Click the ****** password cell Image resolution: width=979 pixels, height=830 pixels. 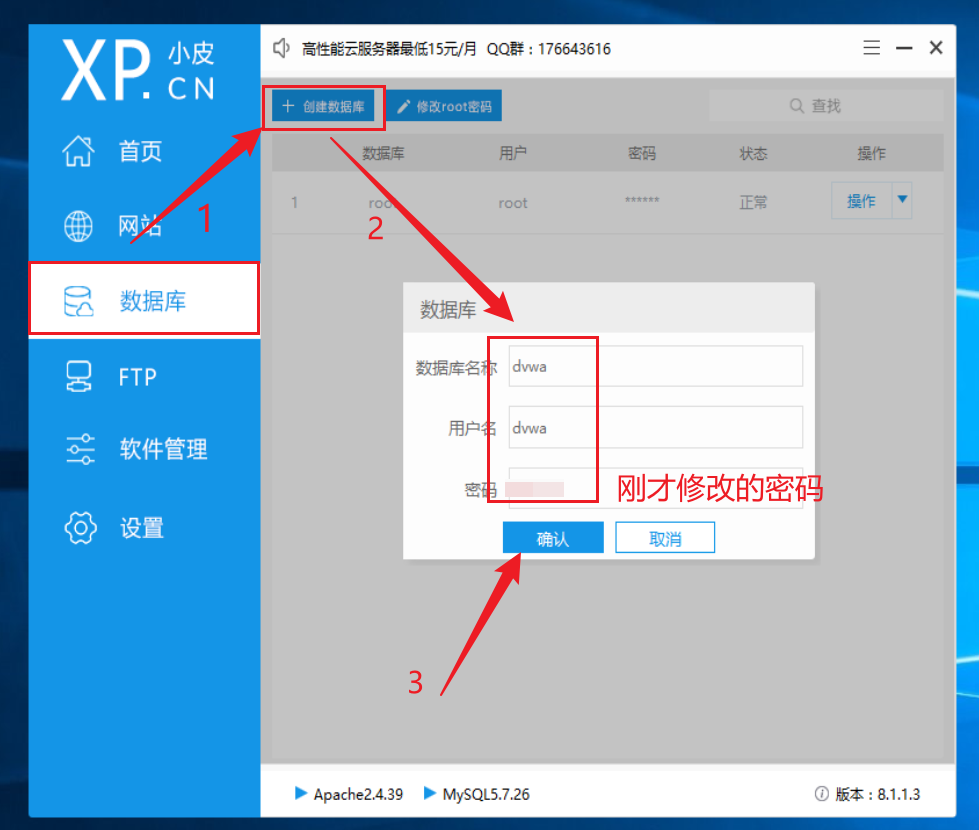(x=642, y=200)
